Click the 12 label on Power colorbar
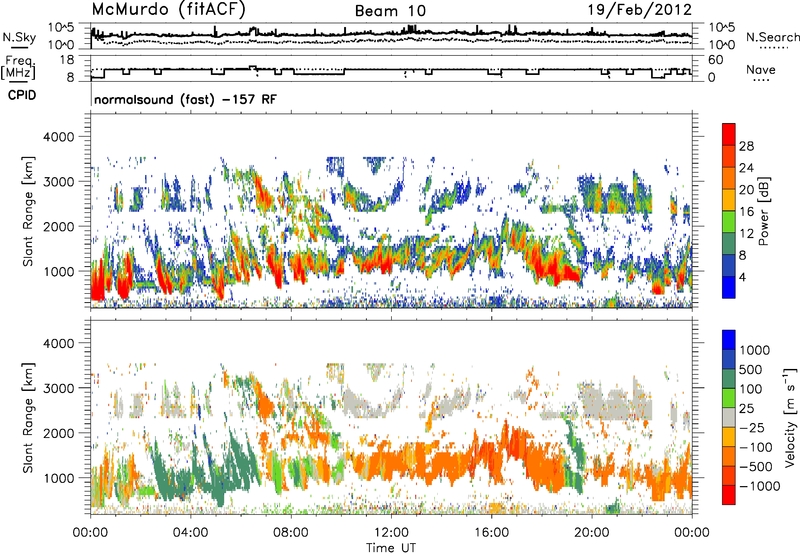Image resolution: width=800 pixels, height=554 pixels. pyautogui.click(x=746, y=234)
